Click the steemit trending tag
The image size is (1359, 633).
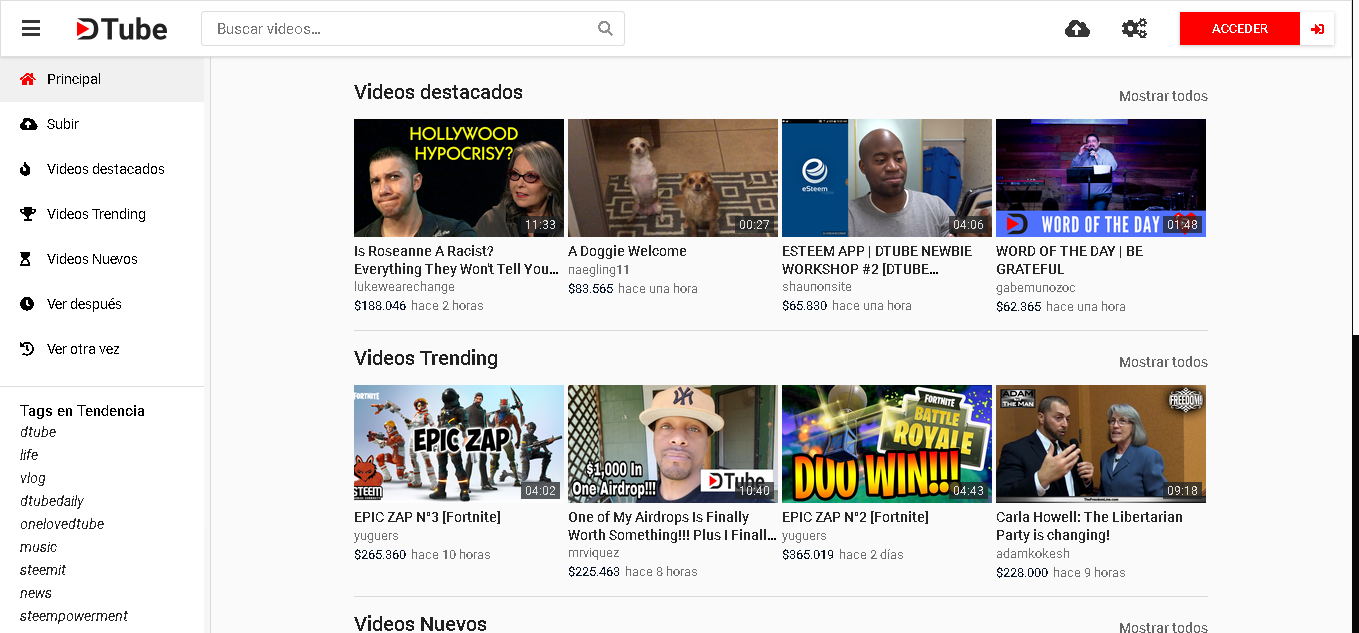(43, 570)
